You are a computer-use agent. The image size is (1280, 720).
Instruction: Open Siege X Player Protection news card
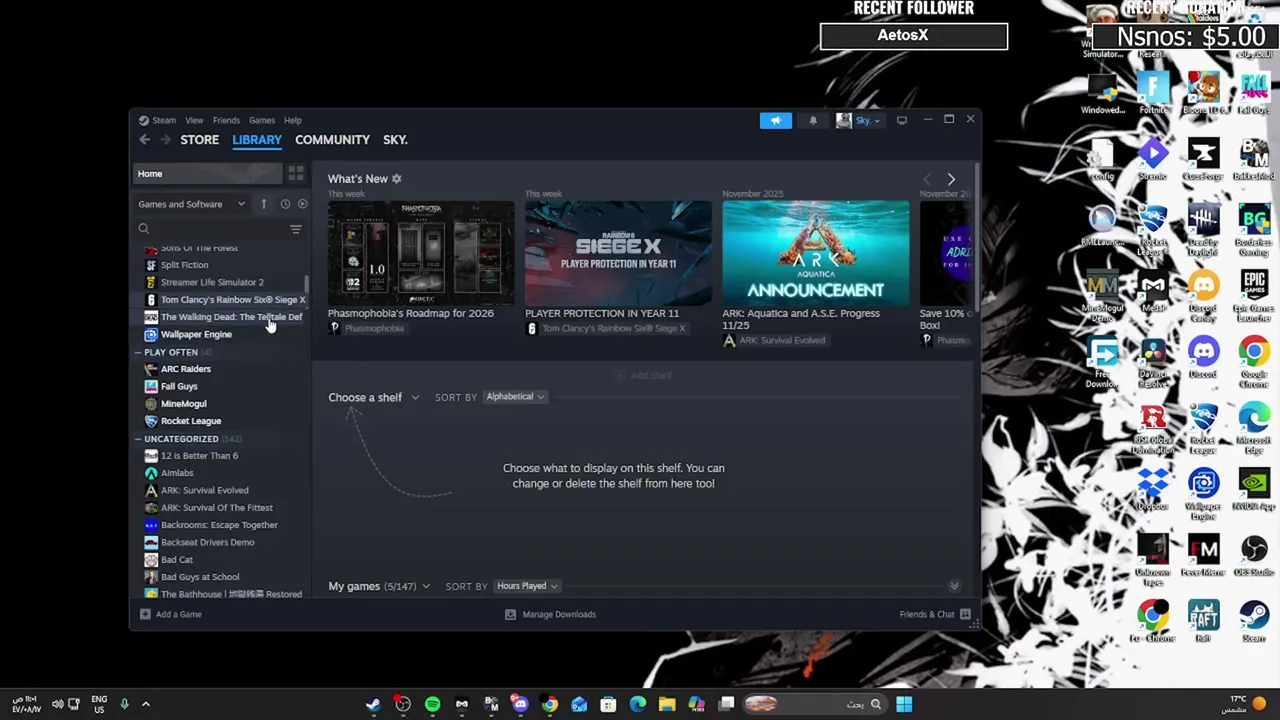[x=618, y=254]
